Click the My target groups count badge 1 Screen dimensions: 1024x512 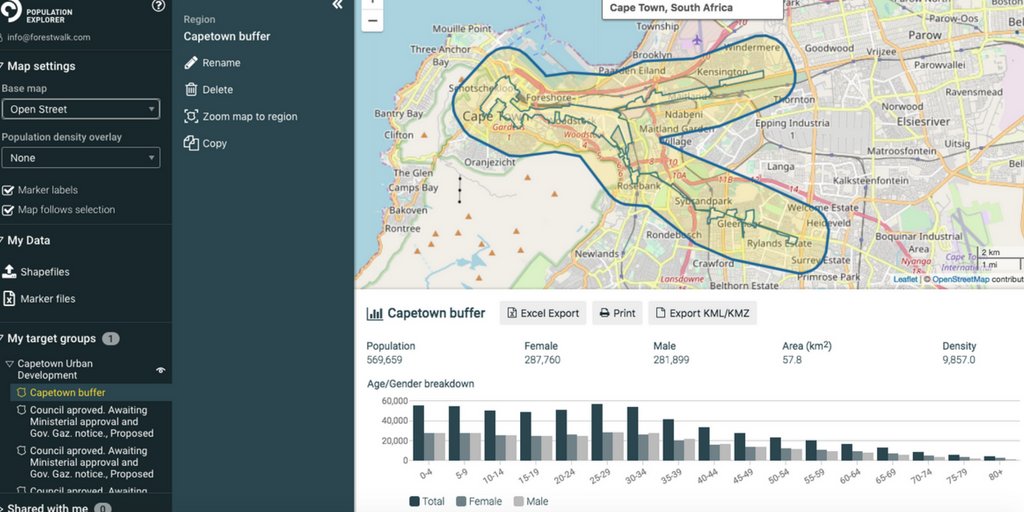(110, 338)
